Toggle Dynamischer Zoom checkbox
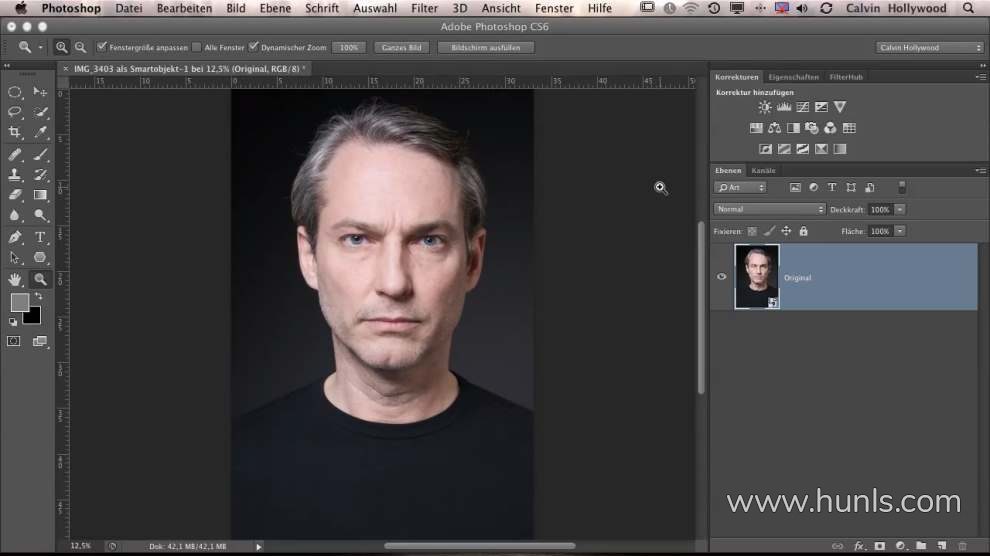 tap(253, 47)
